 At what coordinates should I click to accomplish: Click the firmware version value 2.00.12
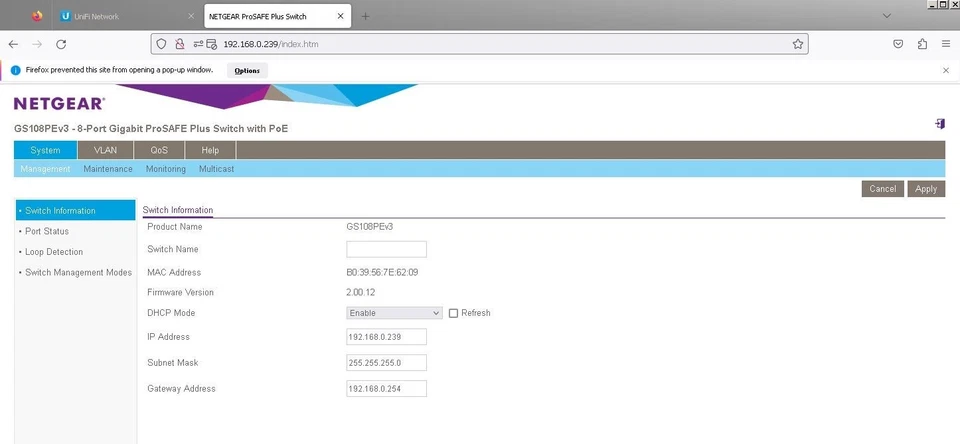[361, 293]
